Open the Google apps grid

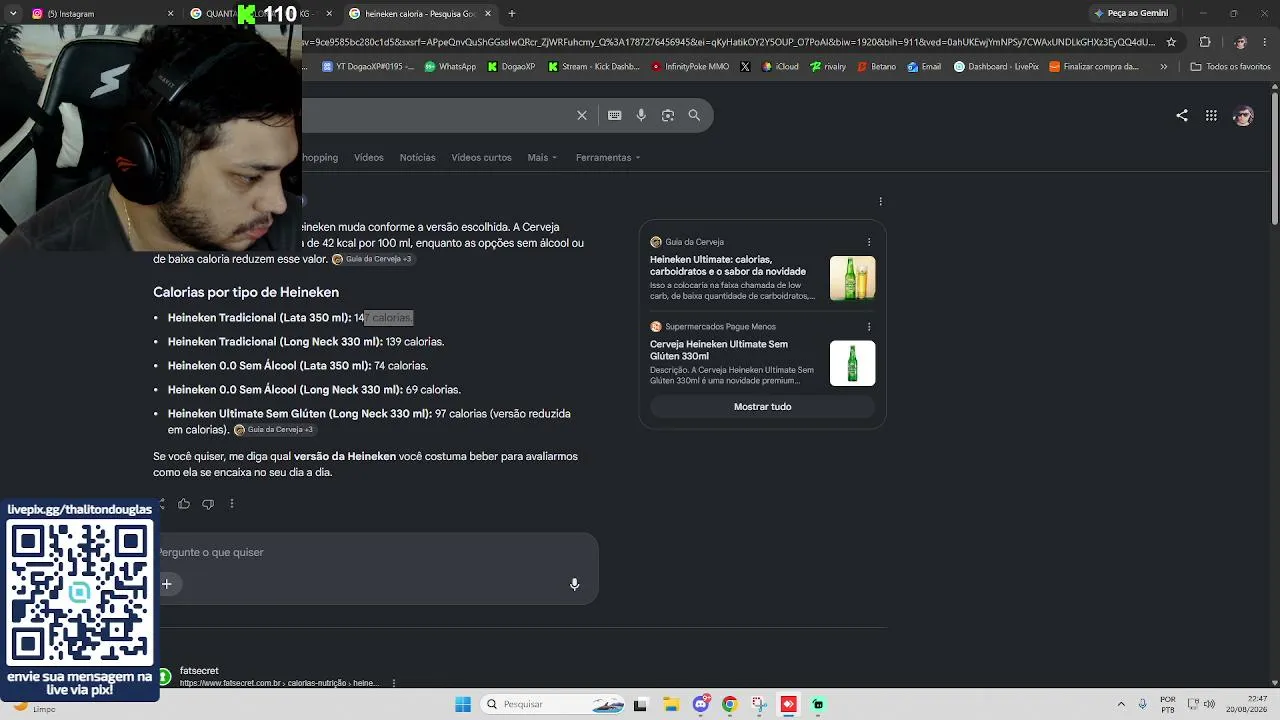[1211, 115]
